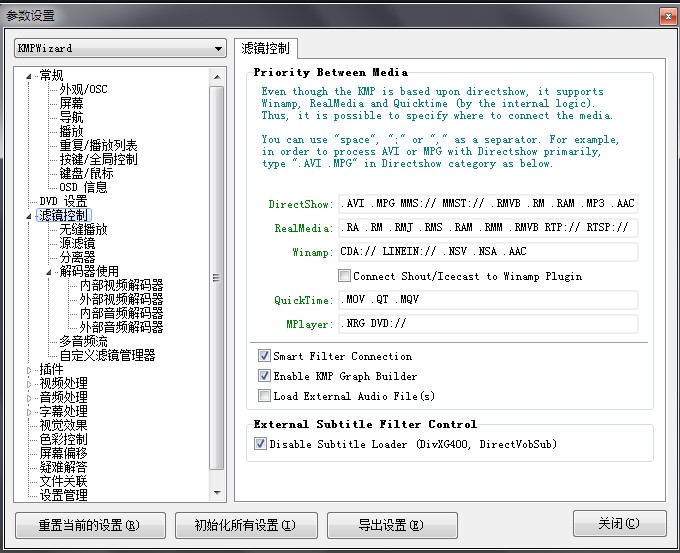Toggle Disable Subtitle Loader checkbox
The image size is (680, 553).
click(x=260, y=444)
